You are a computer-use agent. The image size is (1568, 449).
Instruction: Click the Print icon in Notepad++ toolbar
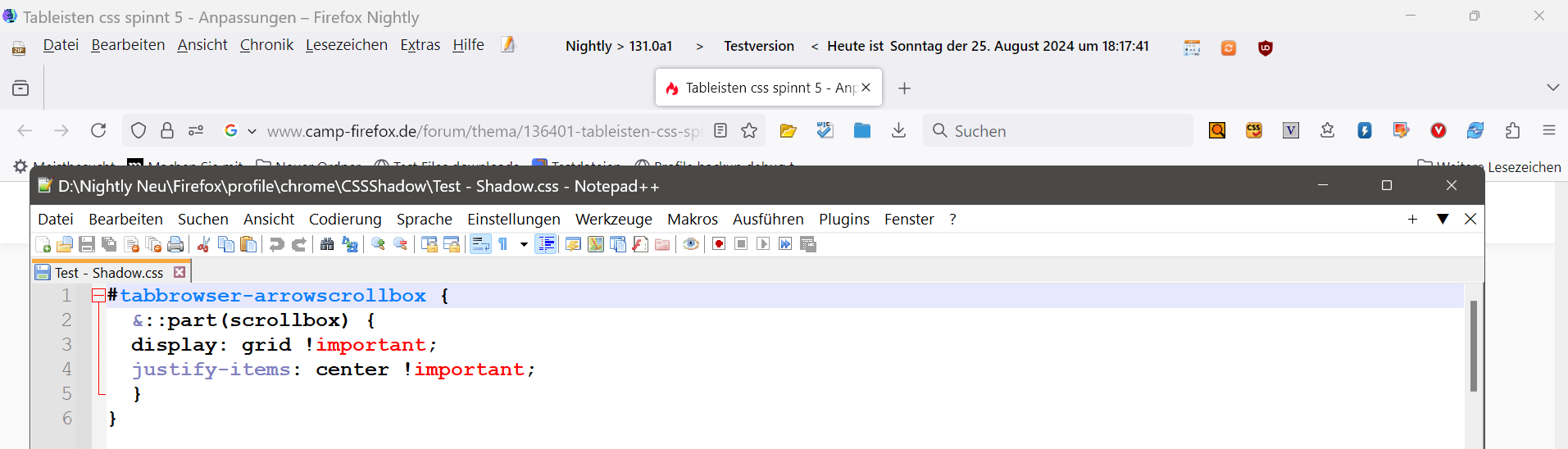(x=175, y=244)
